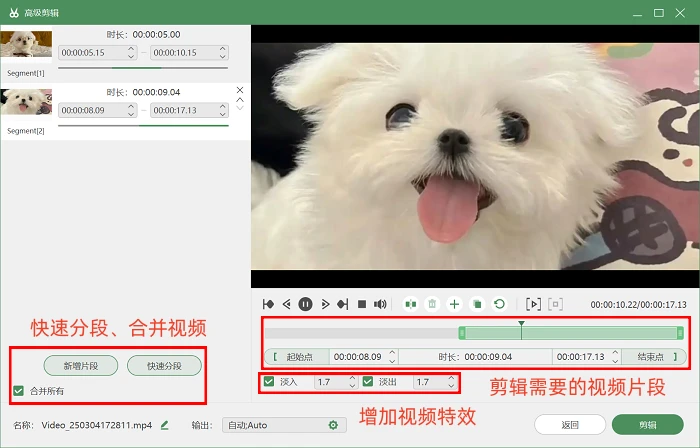Click the 自动;Auto output format field

tap(284, 425)
